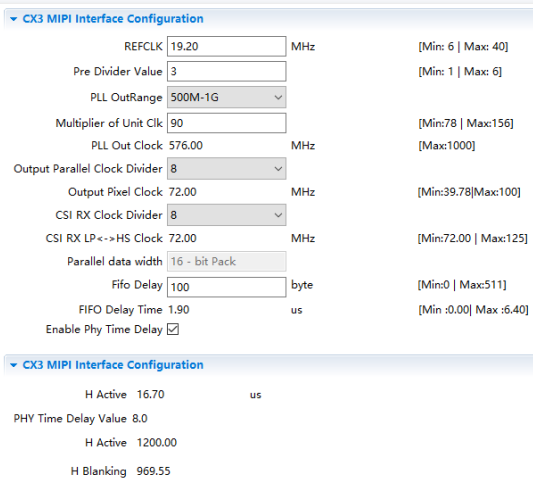
Task: Click the Pre Divider Value field
Action: click(x=226, y=71)
